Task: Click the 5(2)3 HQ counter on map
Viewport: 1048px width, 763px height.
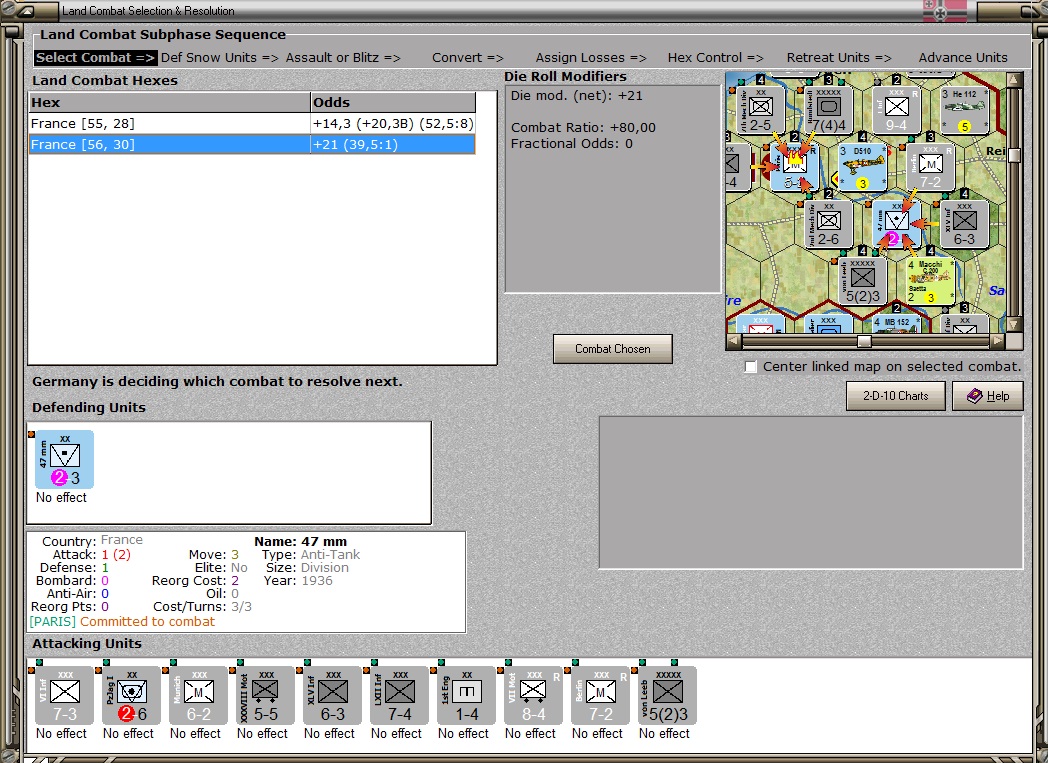Action: pos(863,282)
